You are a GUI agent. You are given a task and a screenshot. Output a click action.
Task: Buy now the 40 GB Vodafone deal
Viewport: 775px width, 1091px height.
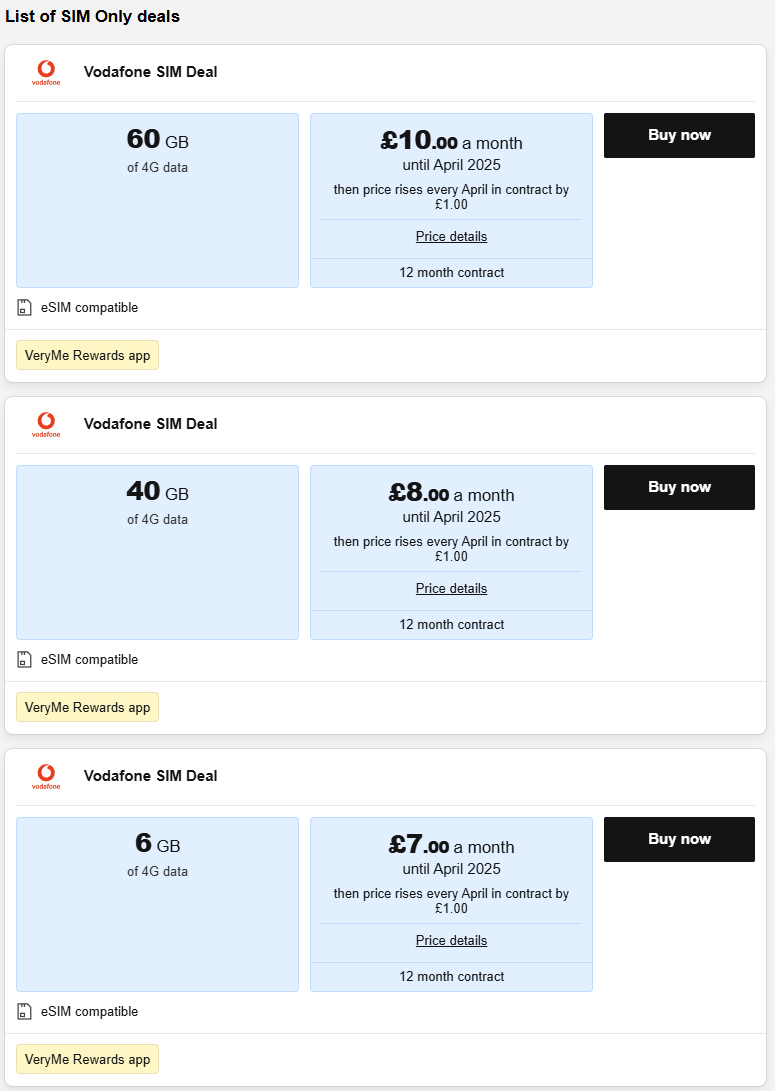click(679, 487)
